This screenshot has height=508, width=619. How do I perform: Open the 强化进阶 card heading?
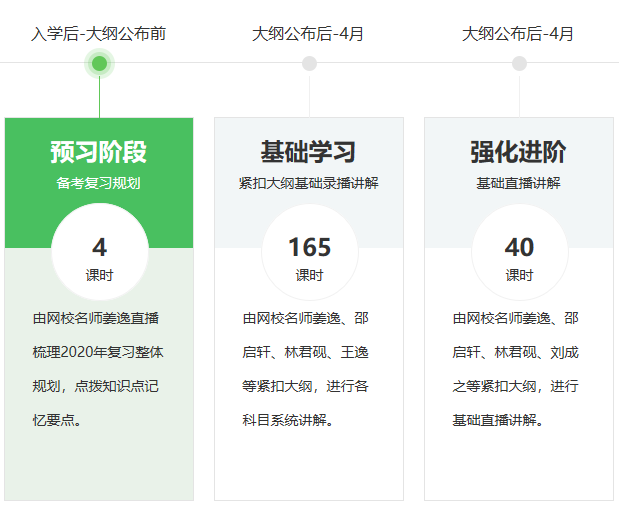pyautogui.click(x=518, y=152)
